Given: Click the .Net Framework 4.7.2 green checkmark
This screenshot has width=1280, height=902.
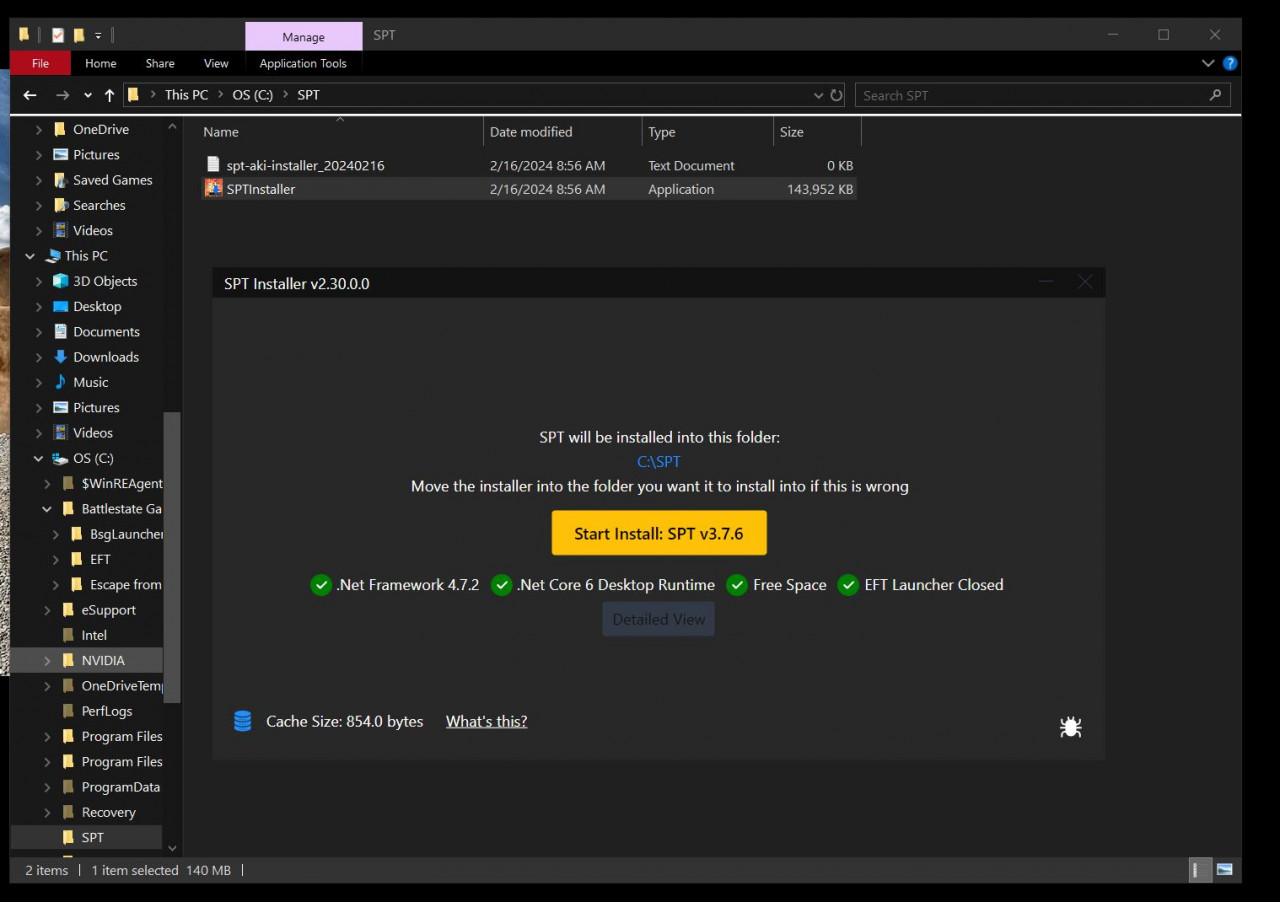Looking at the screenshot, I should pyautogui.click(x=321, y=585).
